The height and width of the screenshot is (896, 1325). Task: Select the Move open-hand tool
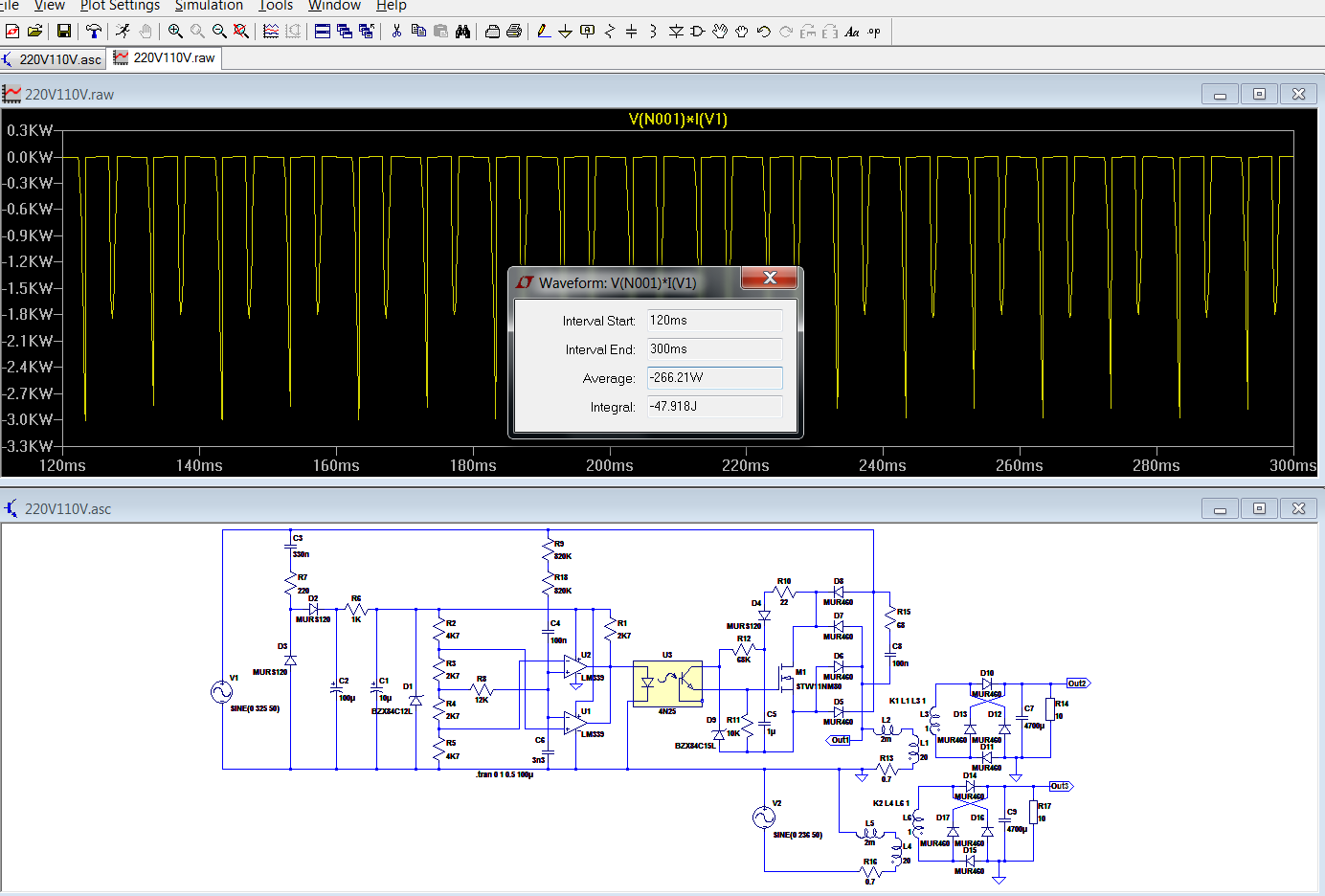point(720,32)
